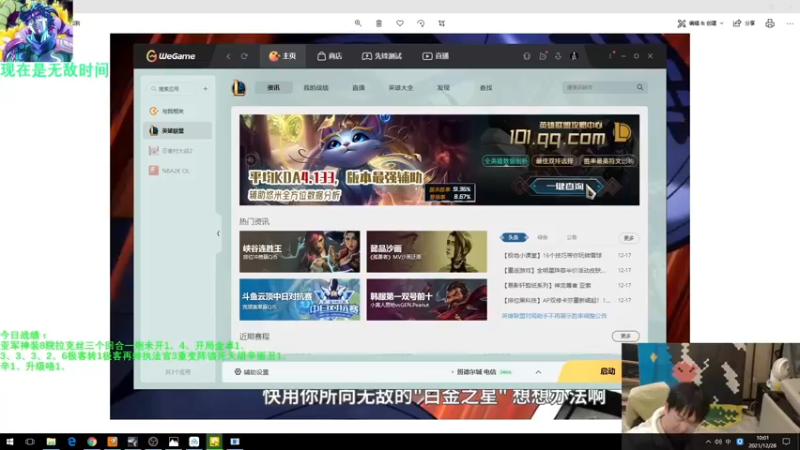Open the 斗鱼云顶中日对抗赛 card
The image size is (800, 450).
pos(299,299)
